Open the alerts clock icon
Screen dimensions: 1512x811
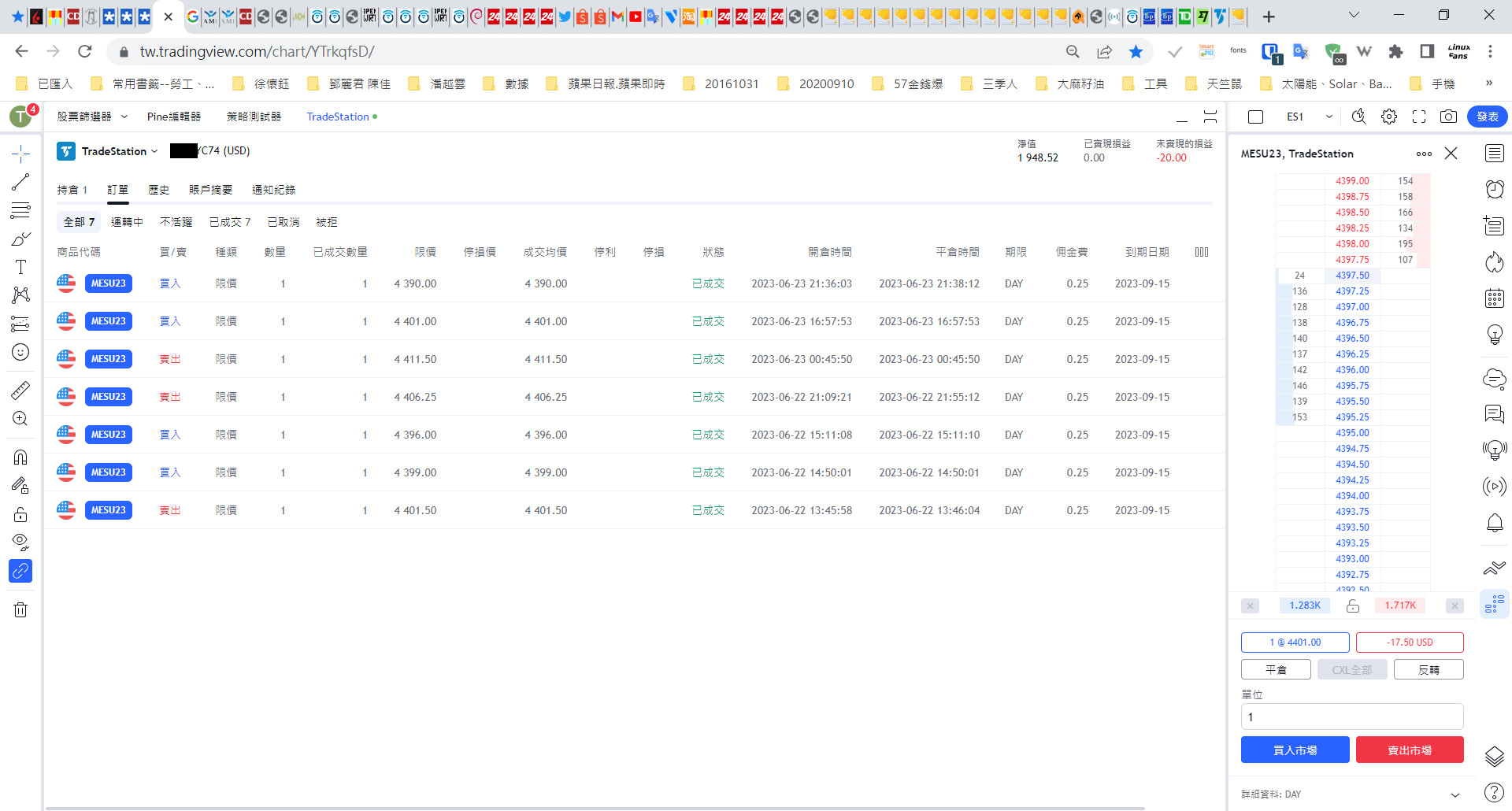pyautogui.click(x=1495, y=189)
